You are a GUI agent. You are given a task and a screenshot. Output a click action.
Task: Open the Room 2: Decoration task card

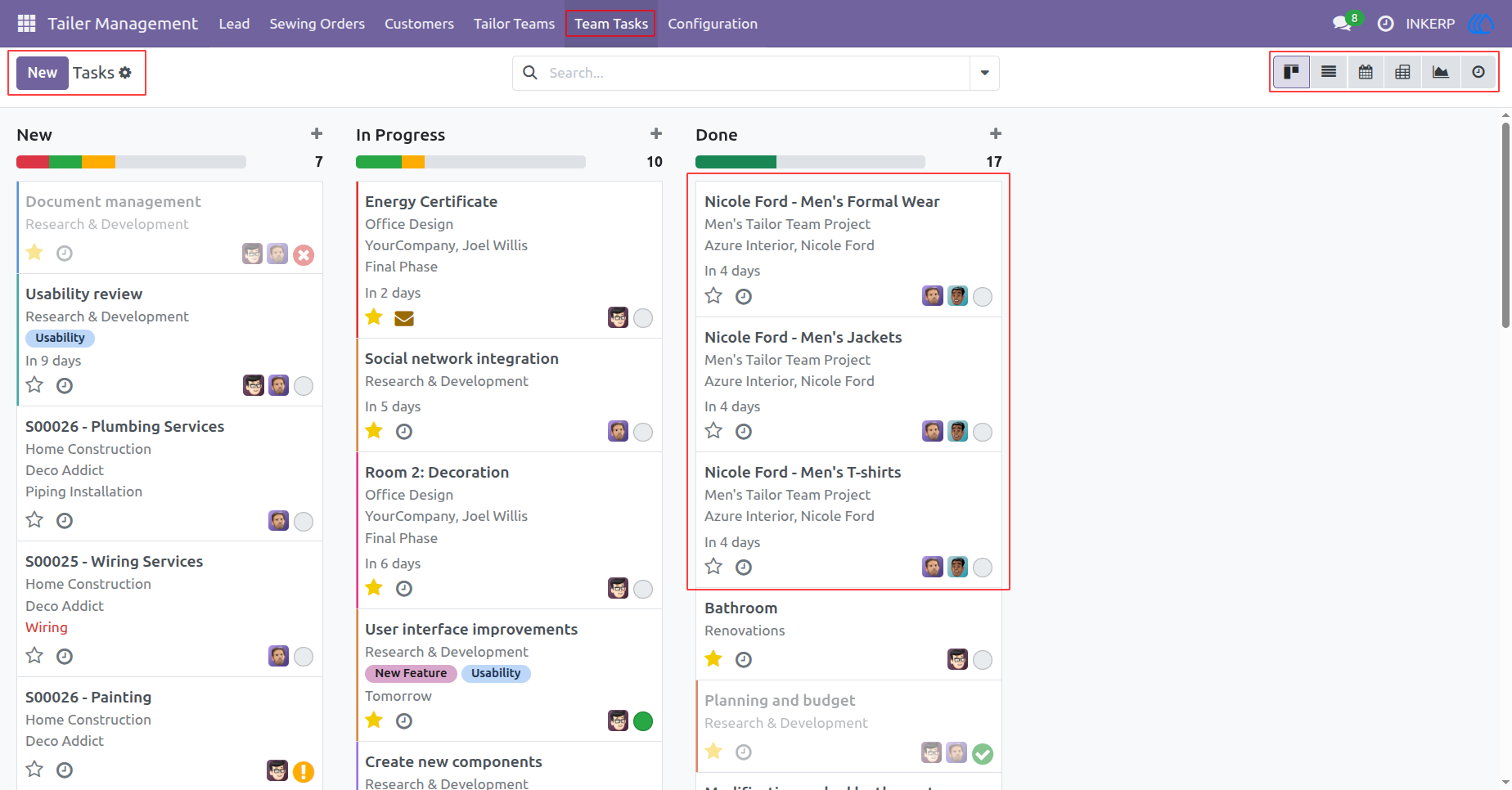pyautogui.click(x=509, y=530)
